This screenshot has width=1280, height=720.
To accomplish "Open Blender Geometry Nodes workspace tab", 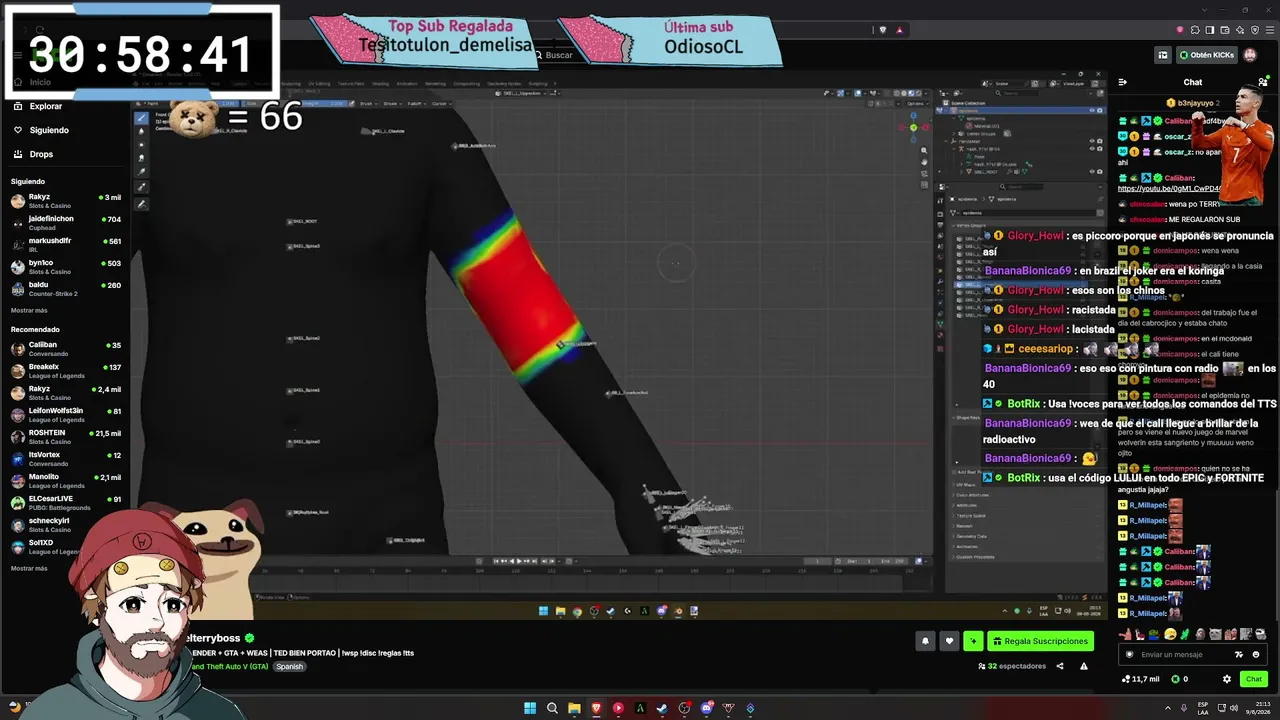I will [504, 84].
